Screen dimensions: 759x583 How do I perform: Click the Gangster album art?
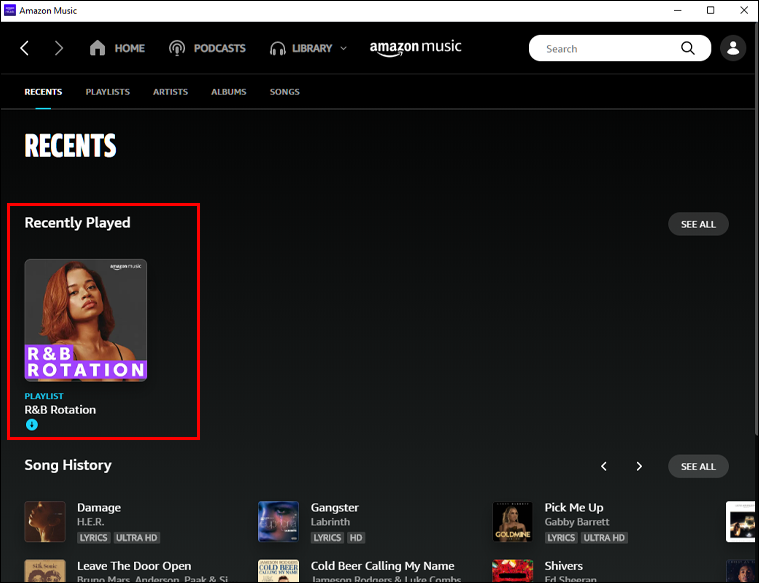point(278,522)
